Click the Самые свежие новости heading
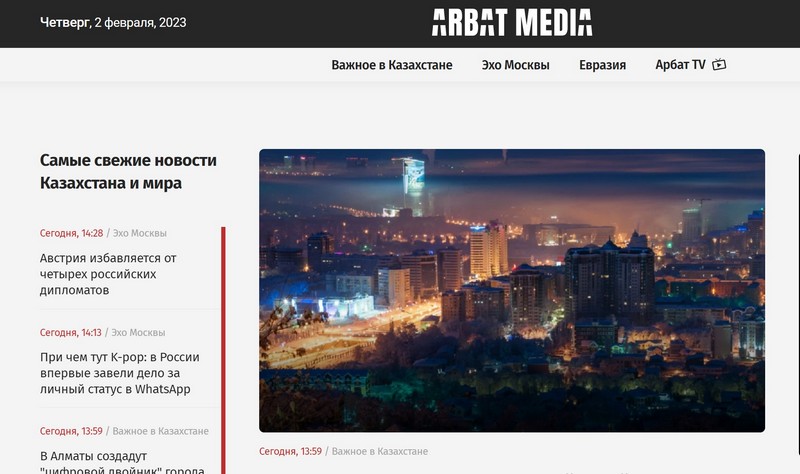 click(128, 171)
